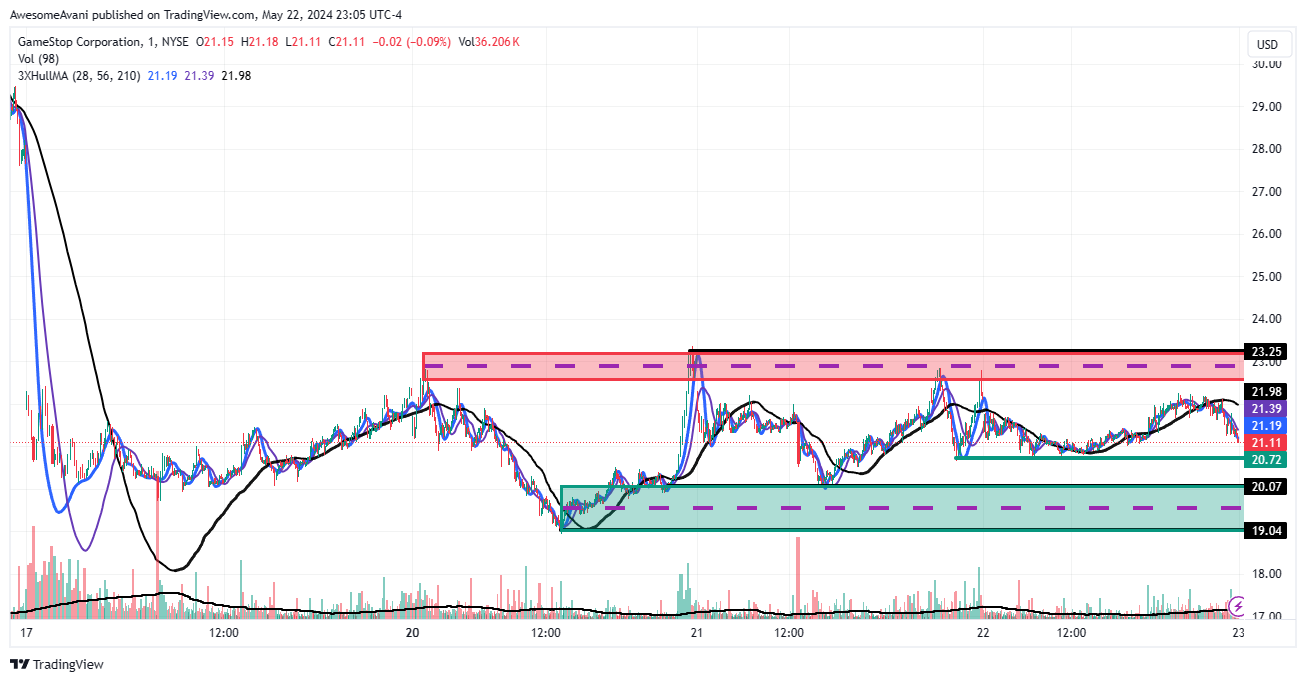
Task: Select the Vol (98) indicator legend
Action: [x=38, y=59]
